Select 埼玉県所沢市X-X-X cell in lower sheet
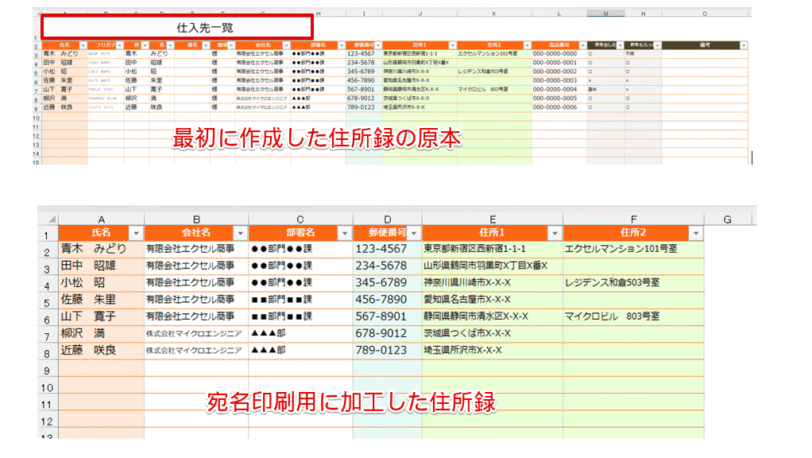This screenshot has height=458, width=812. pos(492,350)
